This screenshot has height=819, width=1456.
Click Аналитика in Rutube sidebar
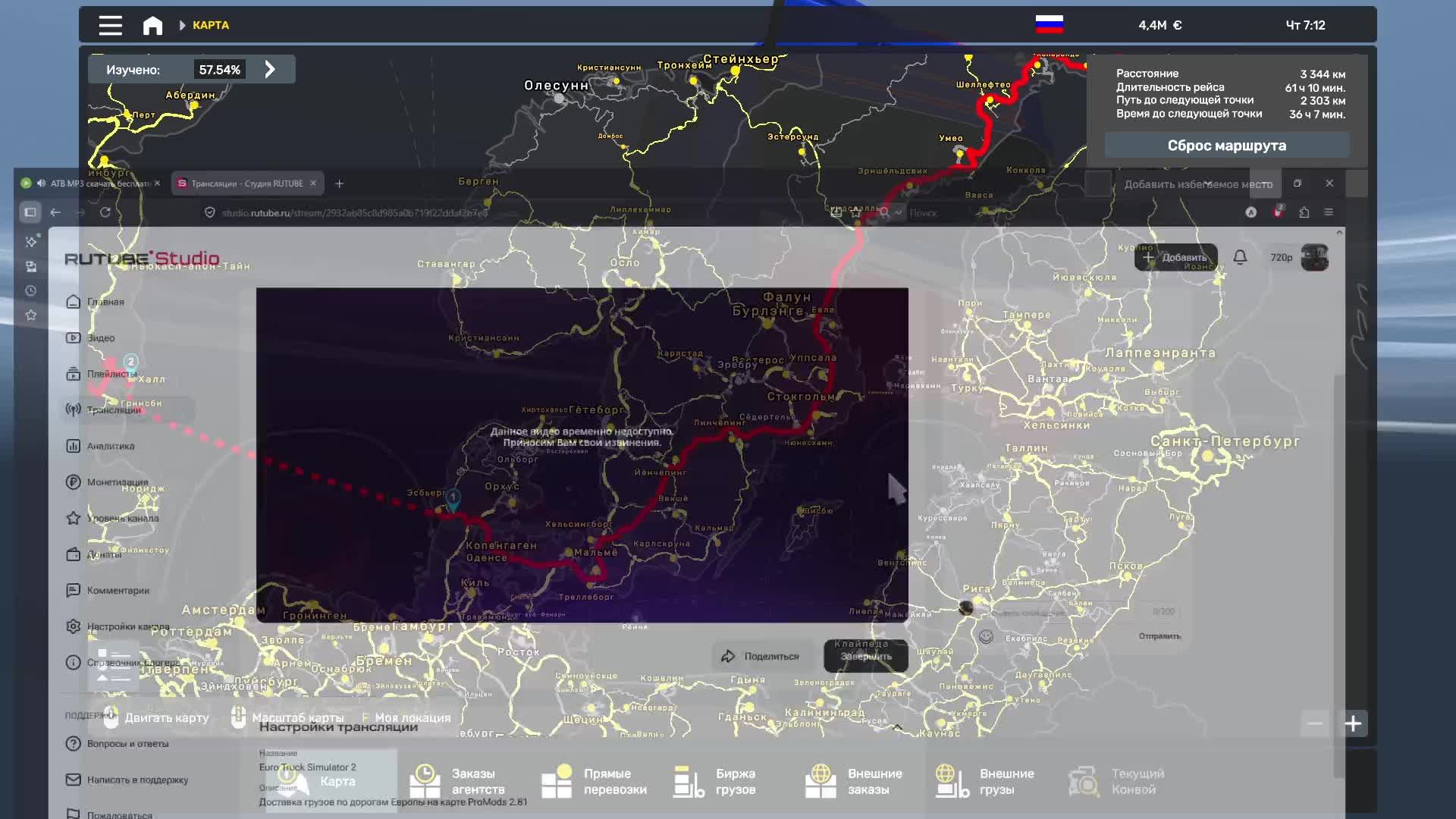(110, 447)
